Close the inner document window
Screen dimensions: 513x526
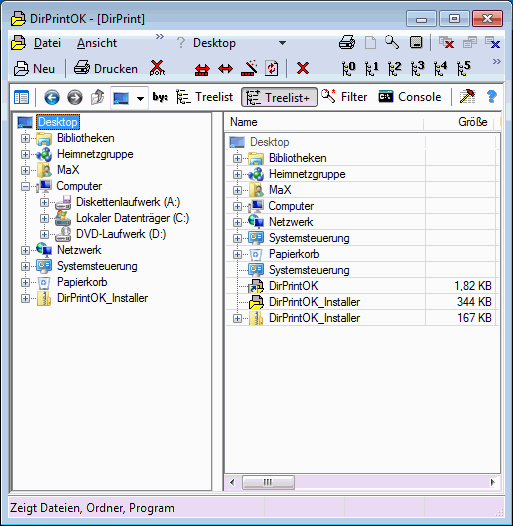tap(493, 43)
